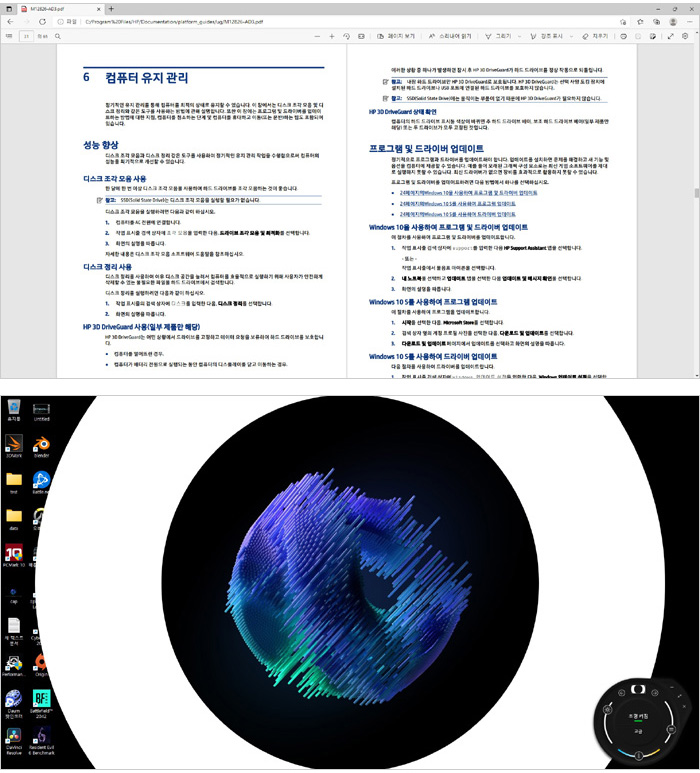
Task: Expand the 그리기 draw options arrow
Action: pyautogui.click(x=519, y=36)
